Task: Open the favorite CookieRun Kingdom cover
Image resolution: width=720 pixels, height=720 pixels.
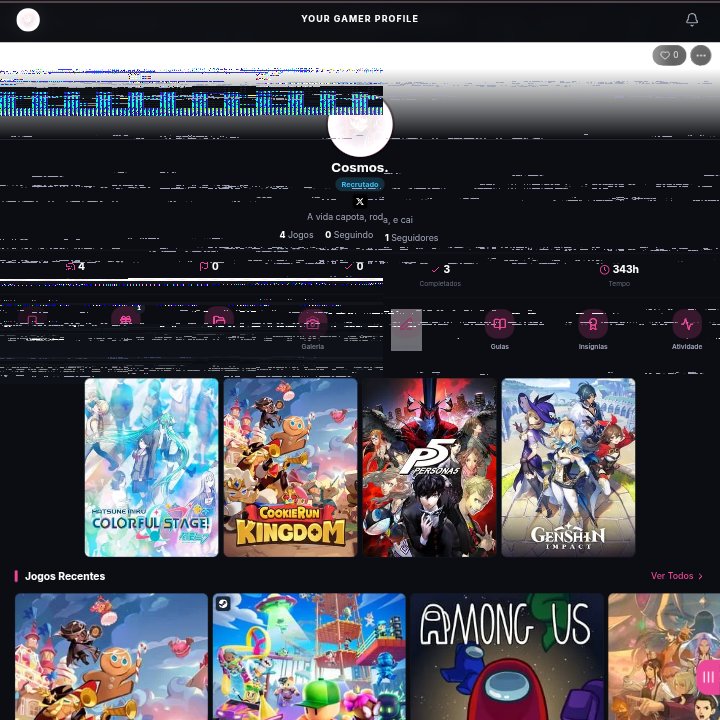Action: point(290,467)
